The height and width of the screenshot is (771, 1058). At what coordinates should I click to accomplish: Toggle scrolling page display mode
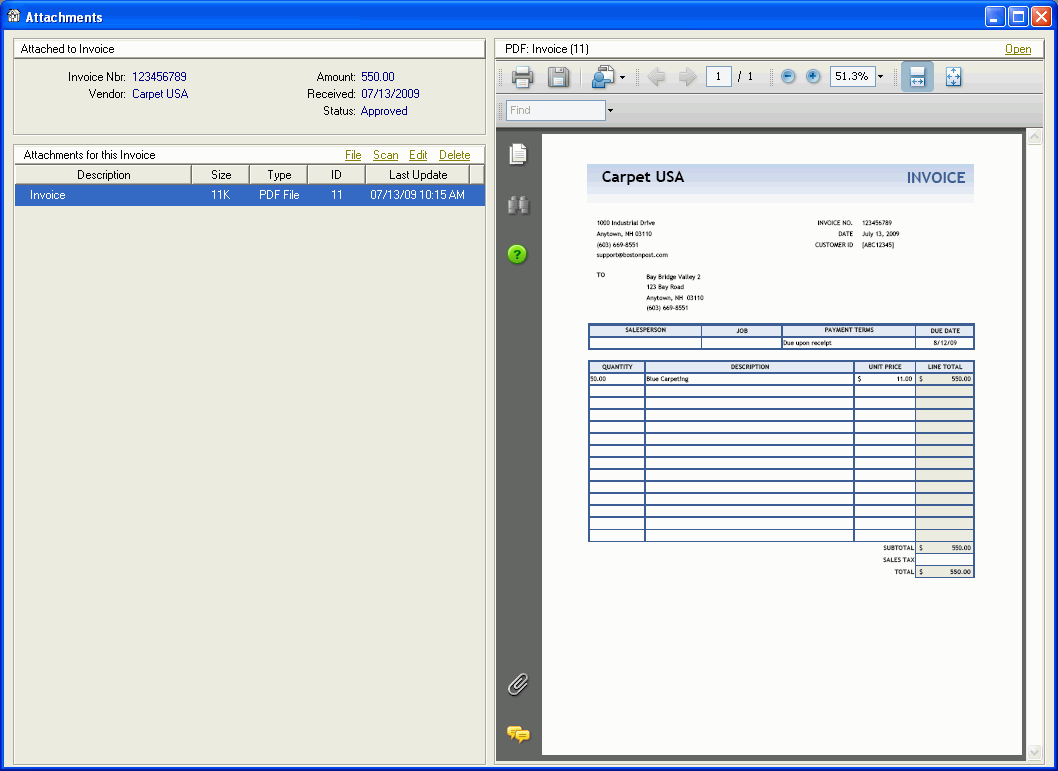(x=917, y=76)
